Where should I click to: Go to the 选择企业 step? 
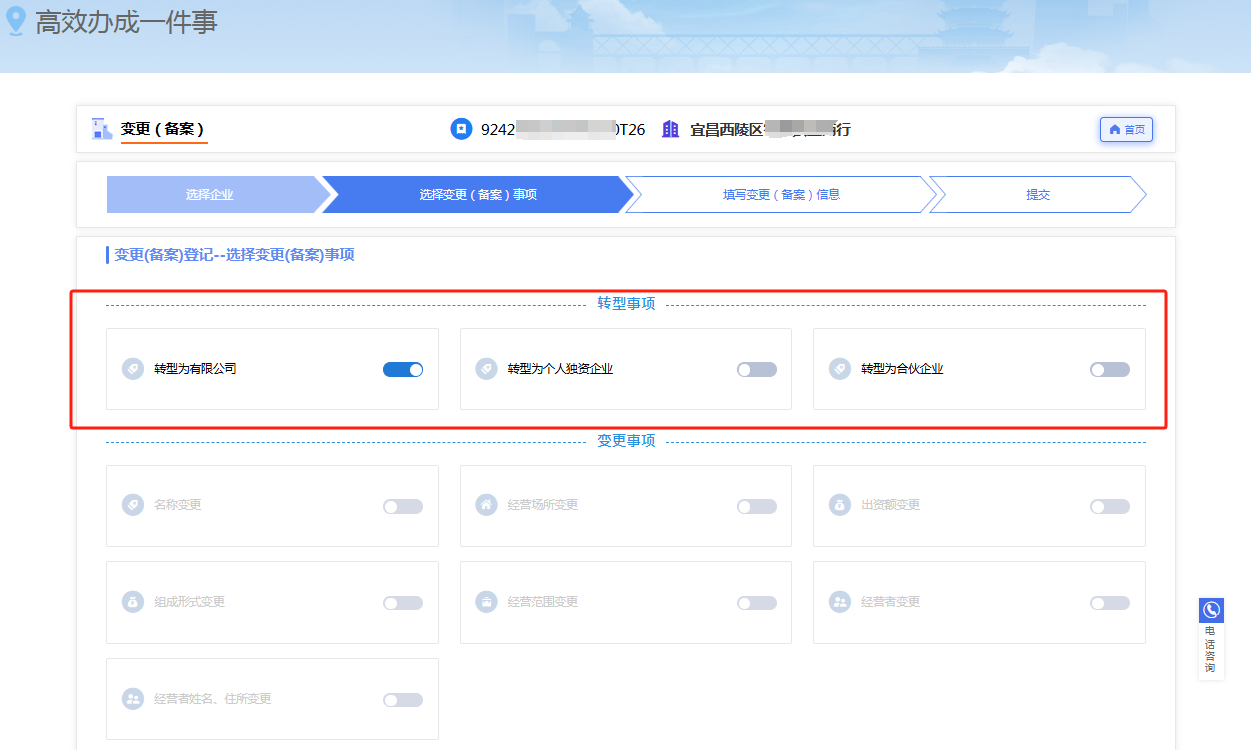point(210,195)
